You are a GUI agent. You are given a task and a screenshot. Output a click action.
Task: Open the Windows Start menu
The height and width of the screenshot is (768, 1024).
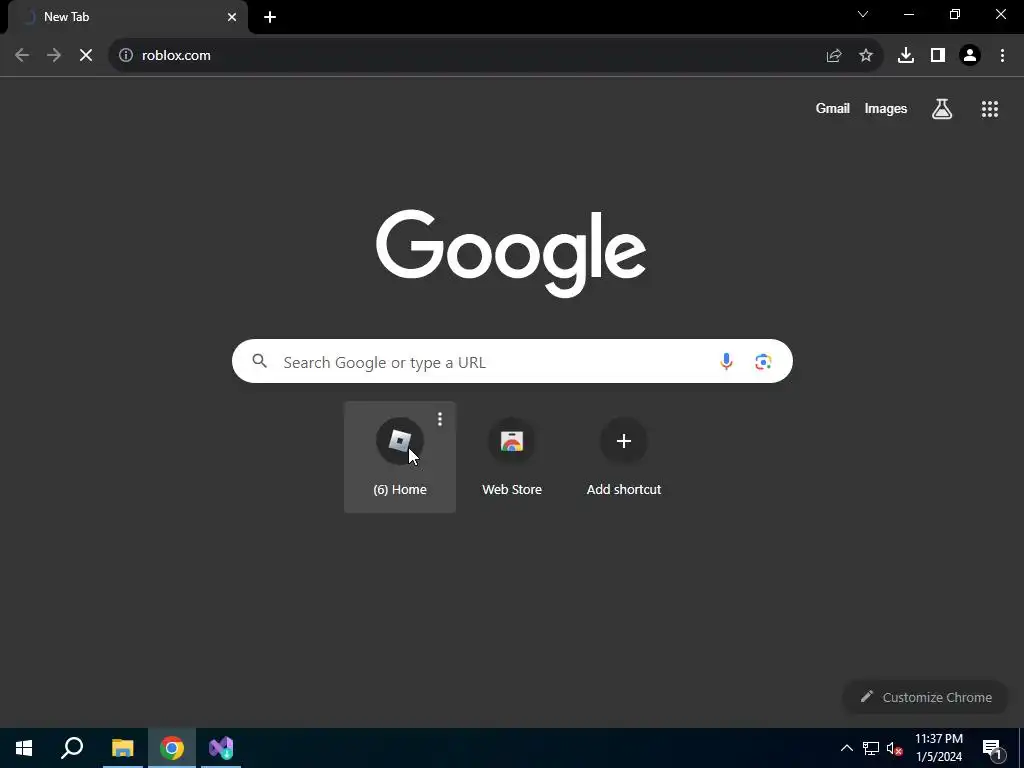24,748
